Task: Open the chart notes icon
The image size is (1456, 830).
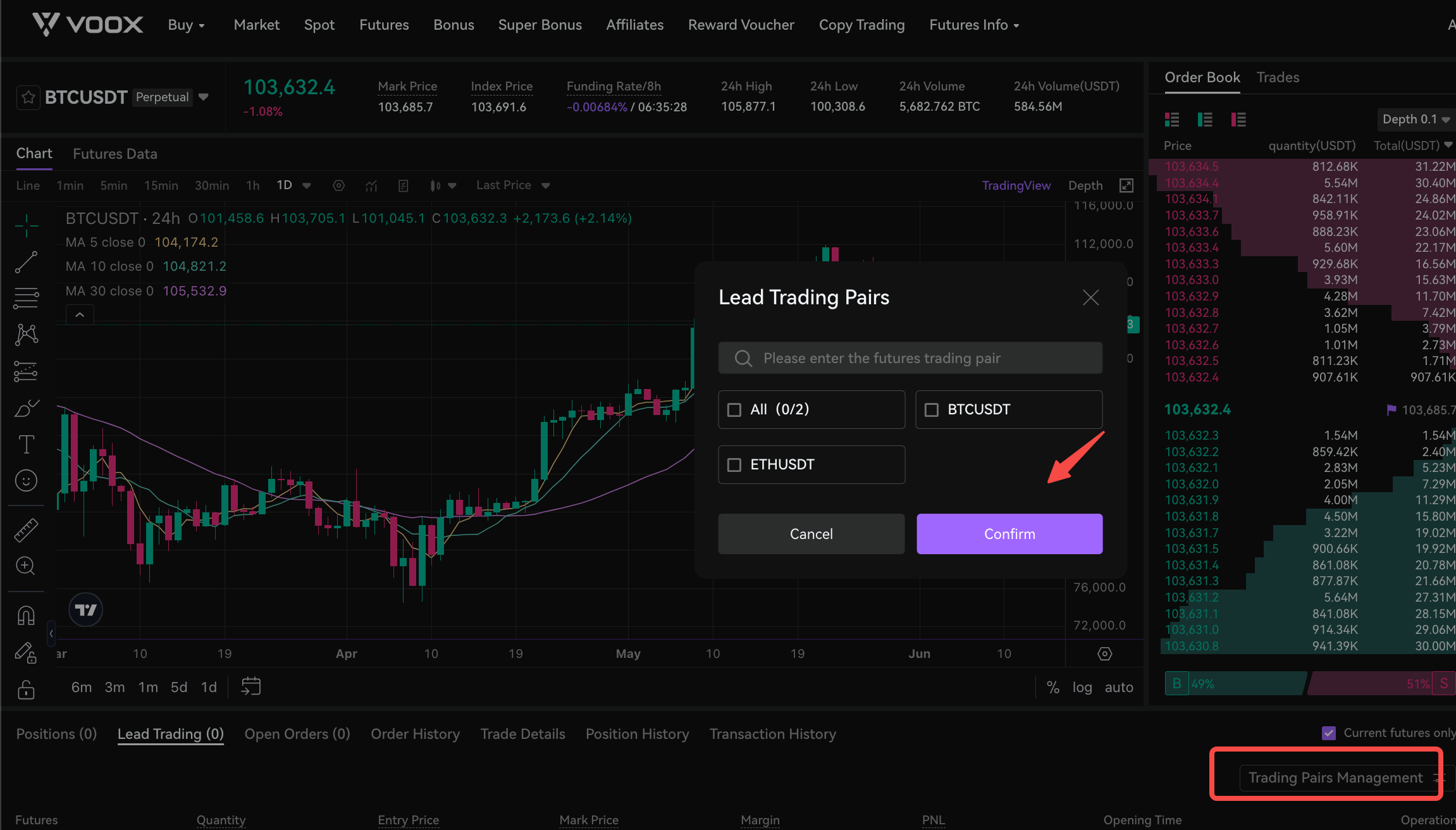Action: coord(403,185)
